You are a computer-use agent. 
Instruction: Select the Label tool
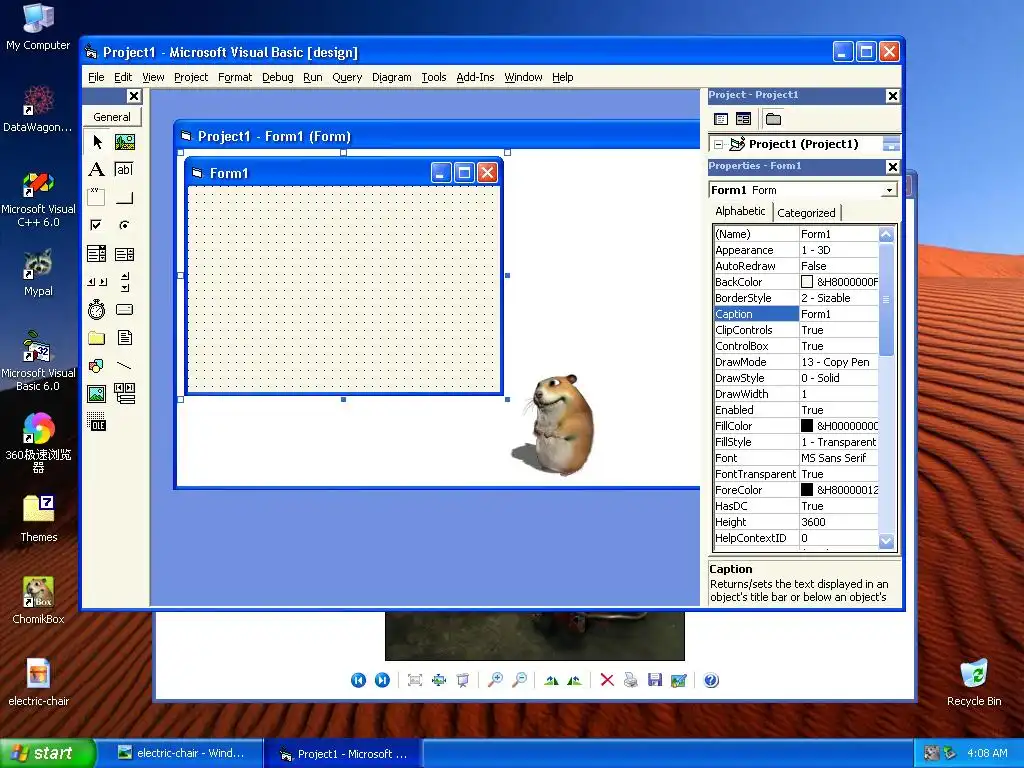[x=97, y=170]
